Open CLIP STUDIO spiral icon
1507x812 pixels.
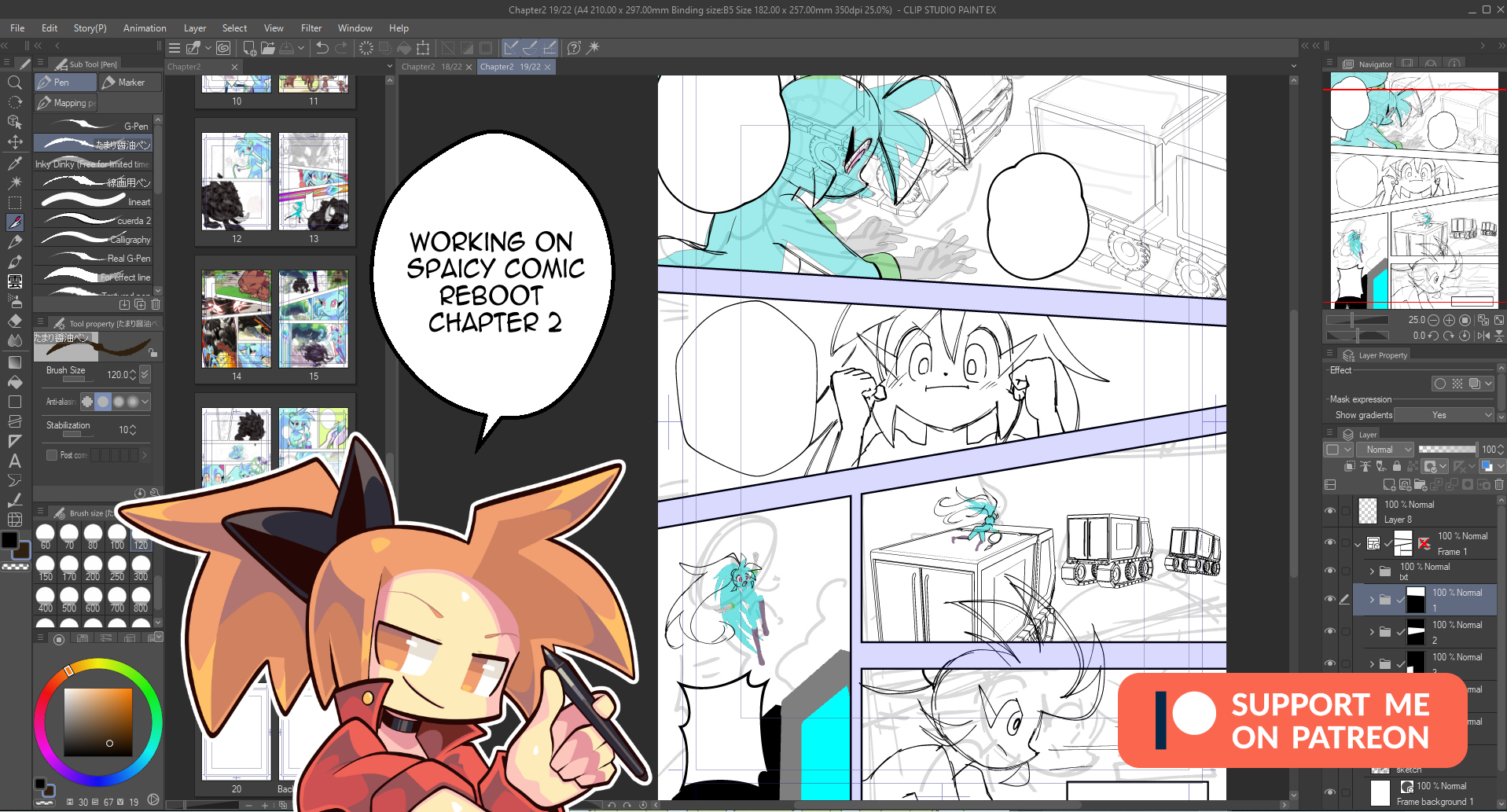click(223, 48)
